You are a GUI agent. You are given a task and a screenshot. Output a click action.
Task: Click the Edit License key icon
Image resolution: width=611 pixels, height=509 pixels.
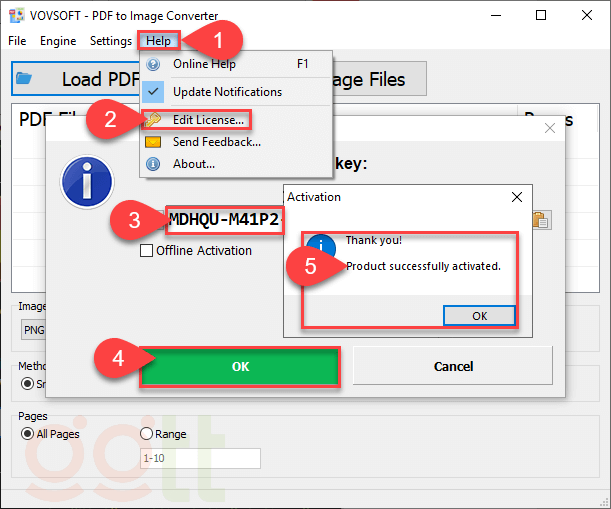[152, 120]
